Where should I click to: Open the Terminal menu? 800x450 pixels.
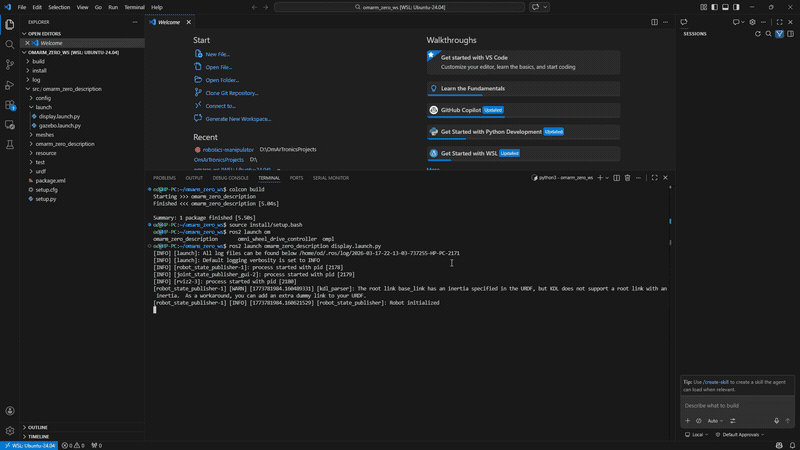click(134, 7)
